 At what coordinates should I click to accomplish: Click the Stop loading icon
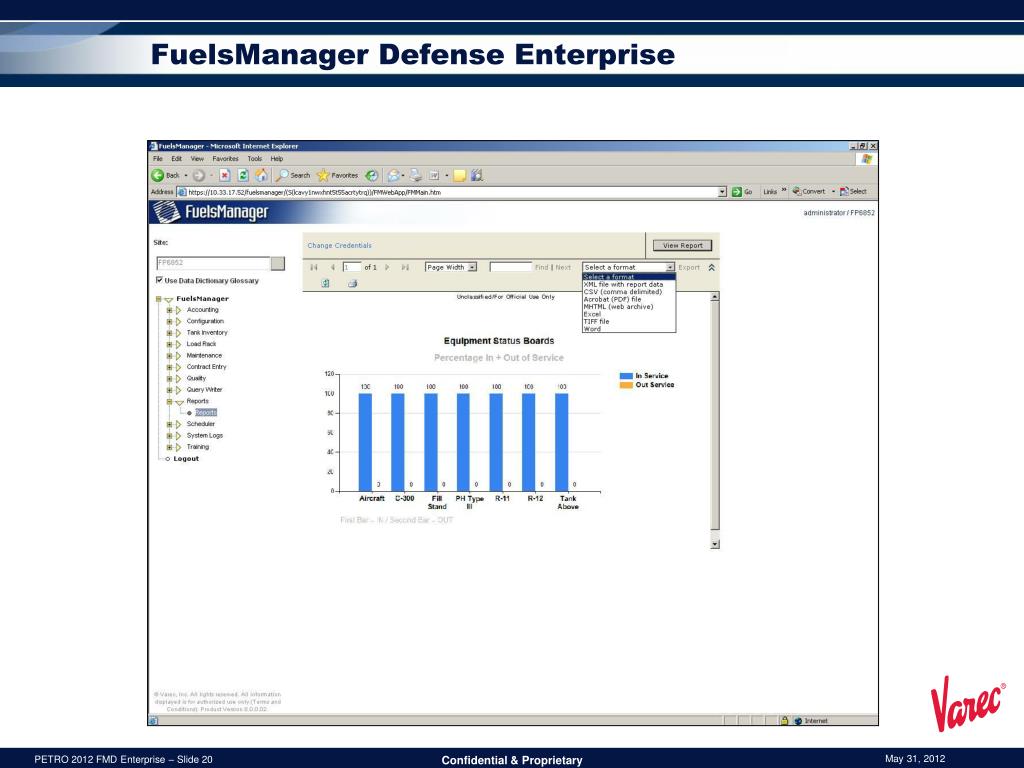tap(225, 175)
